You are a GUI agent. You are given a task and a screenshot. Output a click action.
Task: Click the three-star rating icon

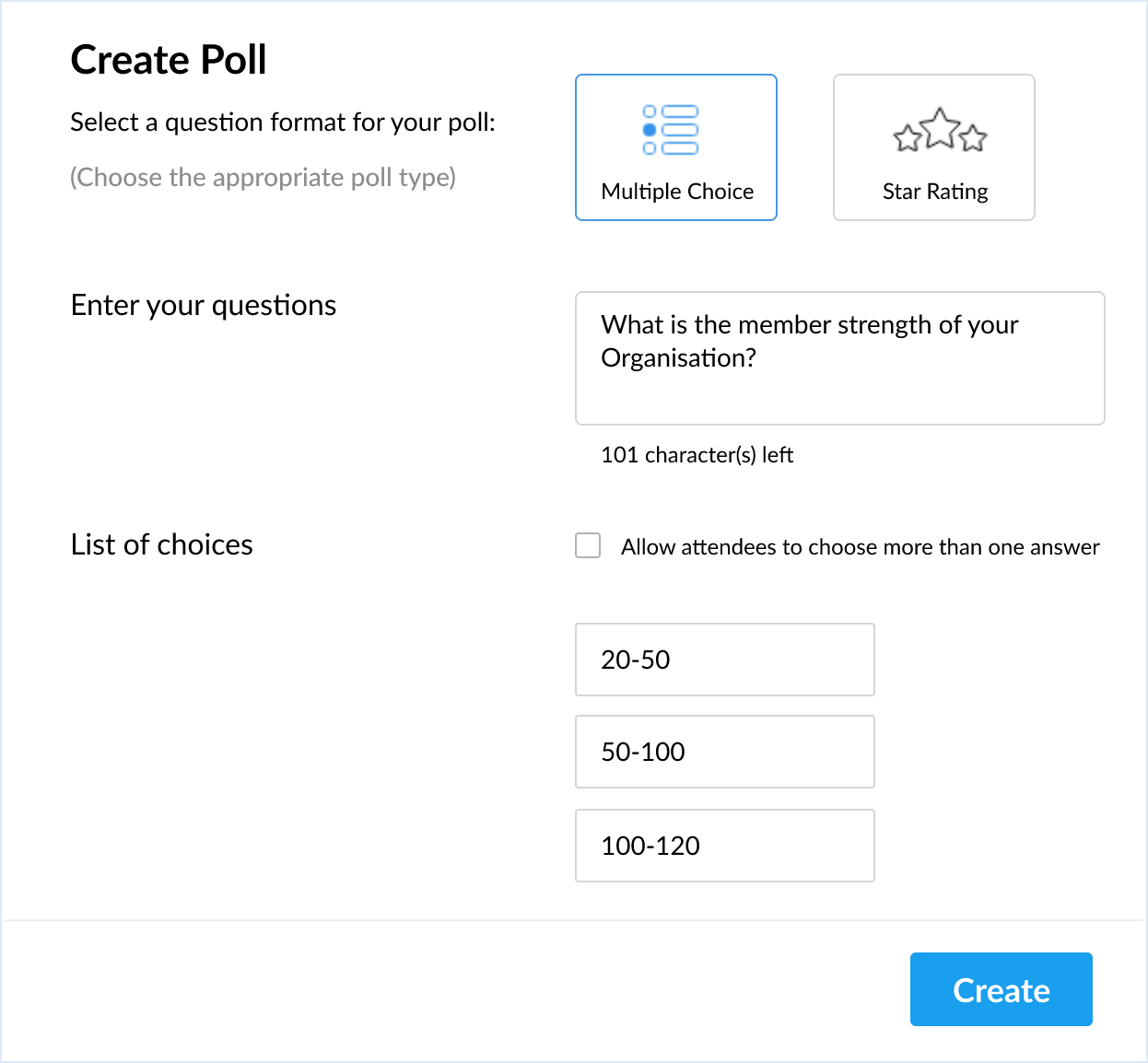(x=940, y=130)
